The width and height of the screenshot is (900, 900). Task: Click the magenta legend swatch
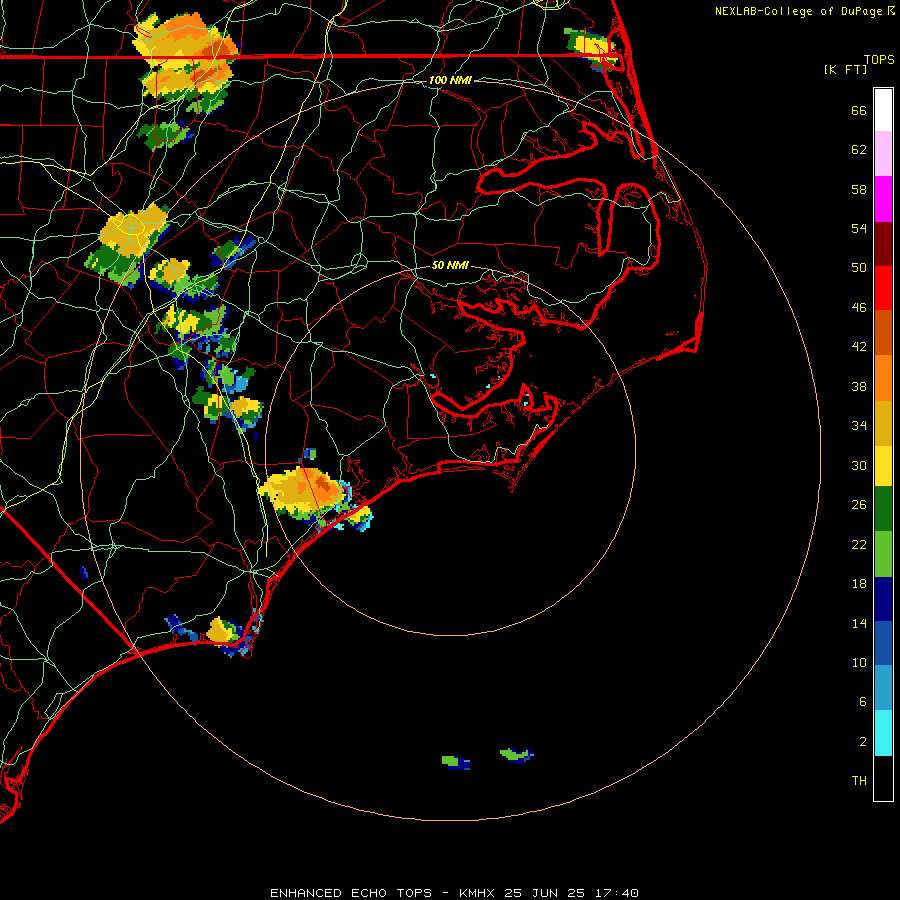click(x=883, y=199)
